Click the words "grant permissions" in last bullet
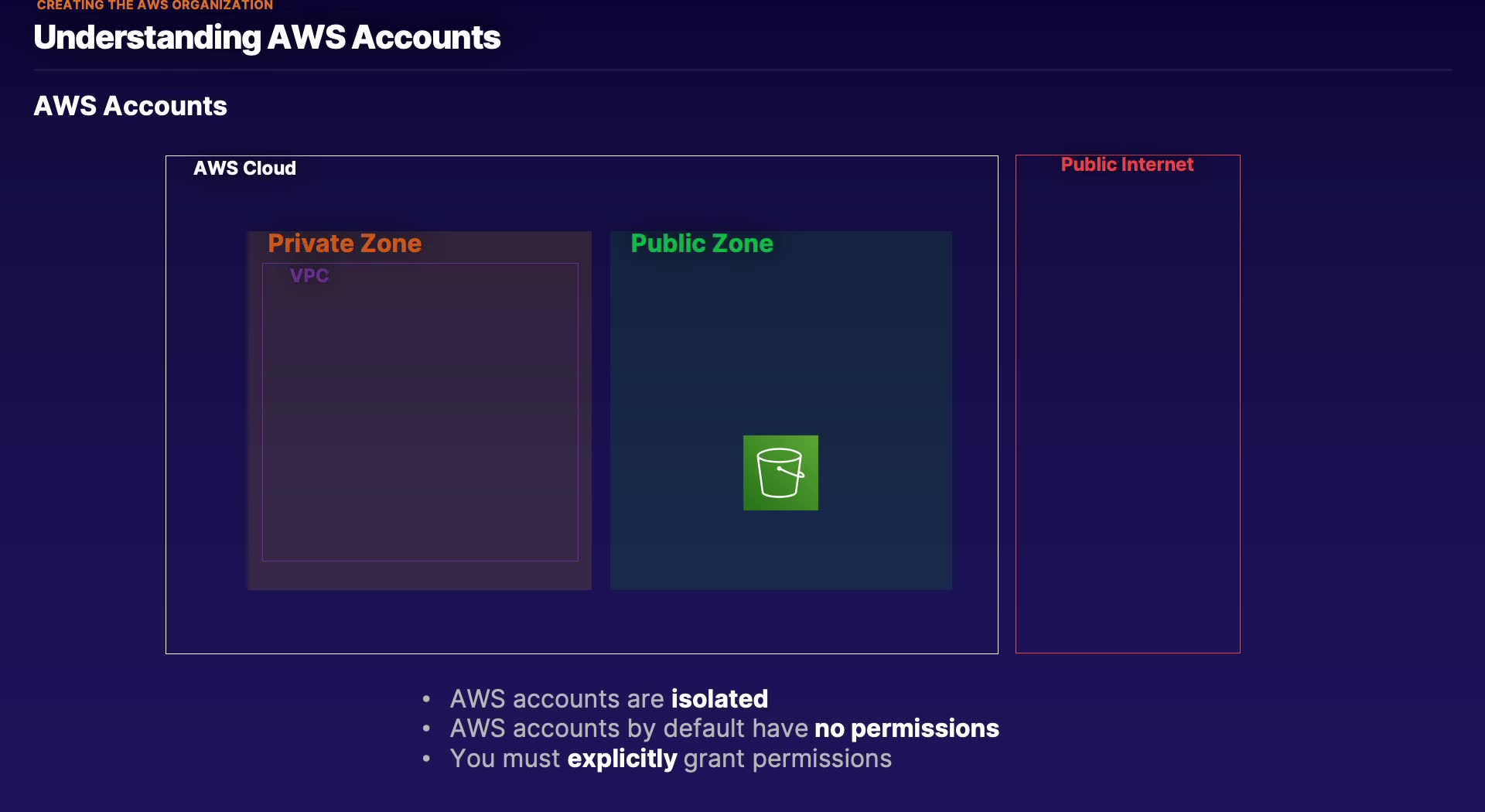The width and height of the screenshot is (1485, 812). coord(787,759)
